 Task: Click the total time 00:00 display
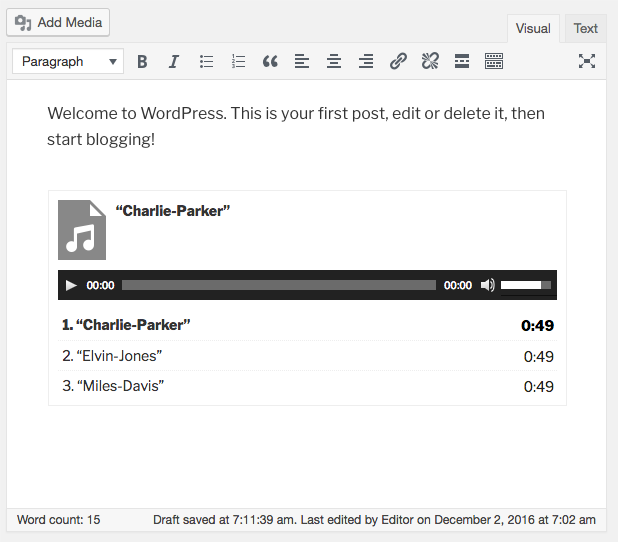[458, 285]
